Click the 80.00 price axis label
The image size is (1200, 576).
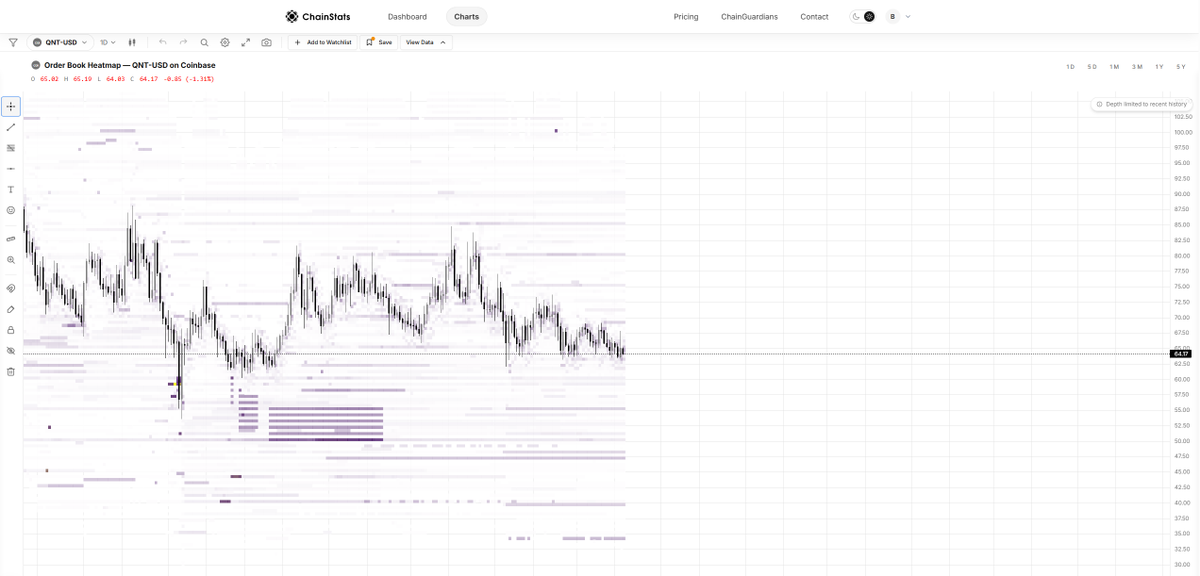1182,256
